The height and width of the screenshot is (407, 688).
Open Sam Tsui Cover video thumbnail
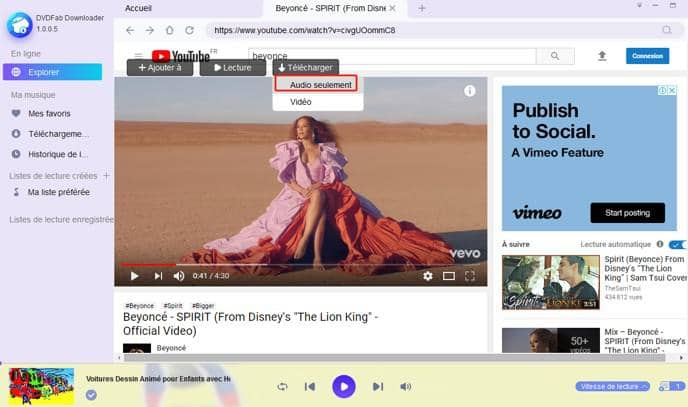point(551,282)
